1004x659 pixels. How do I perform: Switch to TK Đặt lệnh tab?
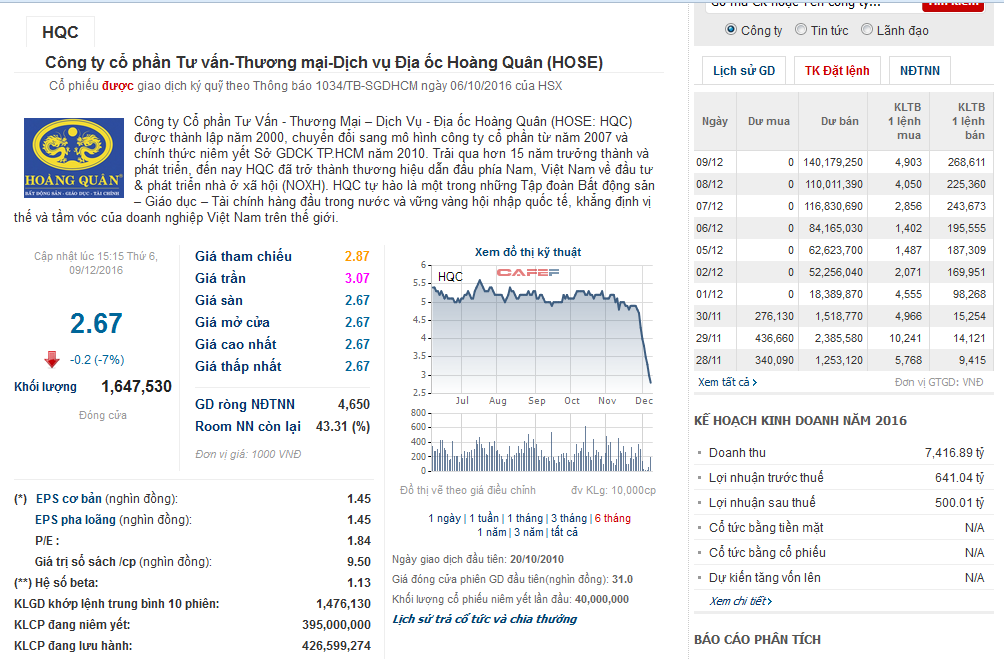tap(837, 70)
